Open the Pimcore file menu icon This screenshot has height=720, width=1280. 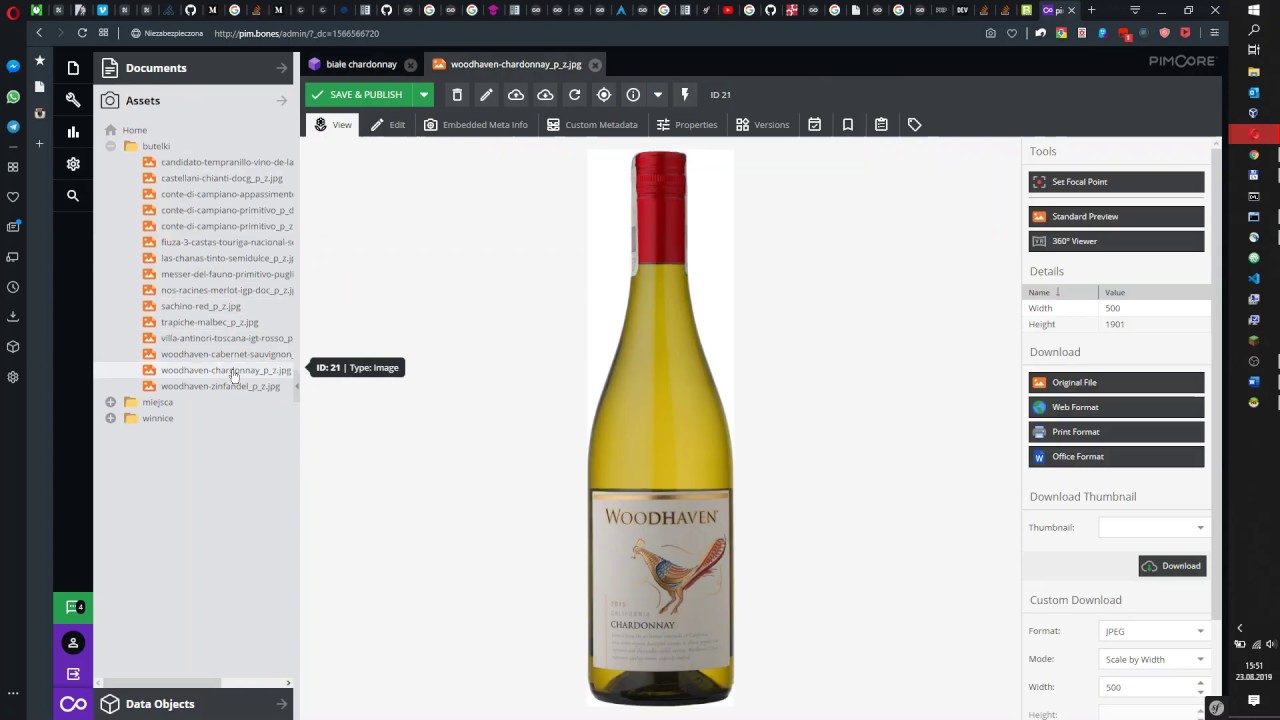click(x=73, y=68)
